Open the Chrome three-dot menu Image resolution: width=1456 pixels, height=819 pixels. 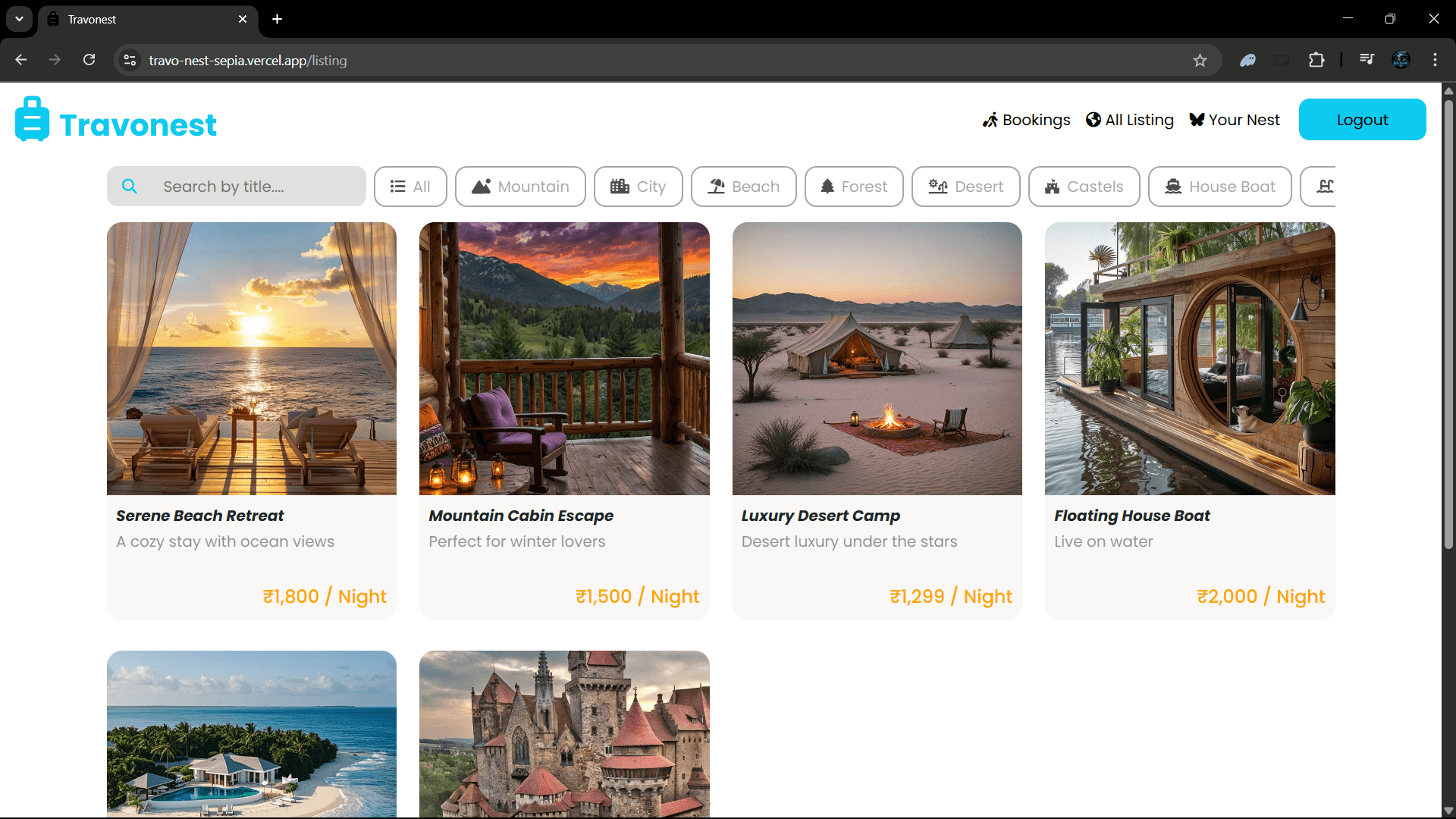point(1435,61)
